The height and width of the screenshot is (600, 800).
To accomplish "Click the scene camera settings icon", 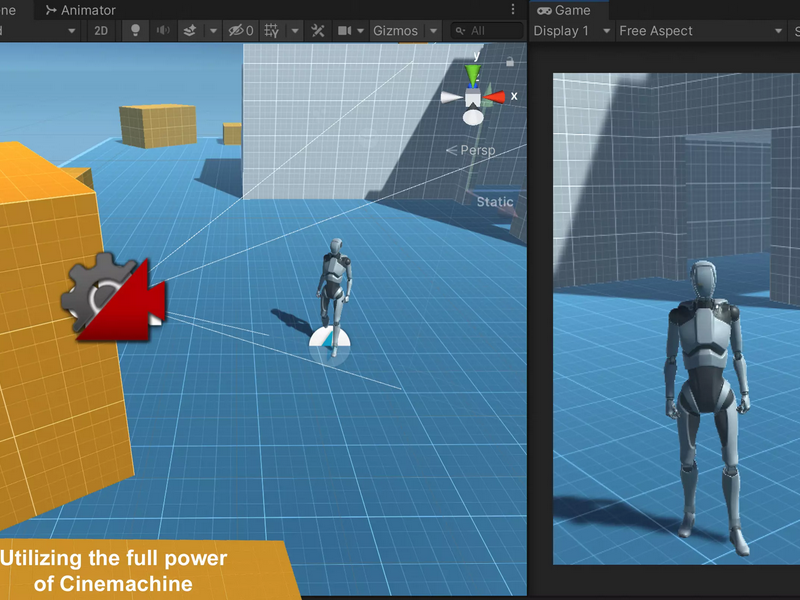I will [344, 31].
